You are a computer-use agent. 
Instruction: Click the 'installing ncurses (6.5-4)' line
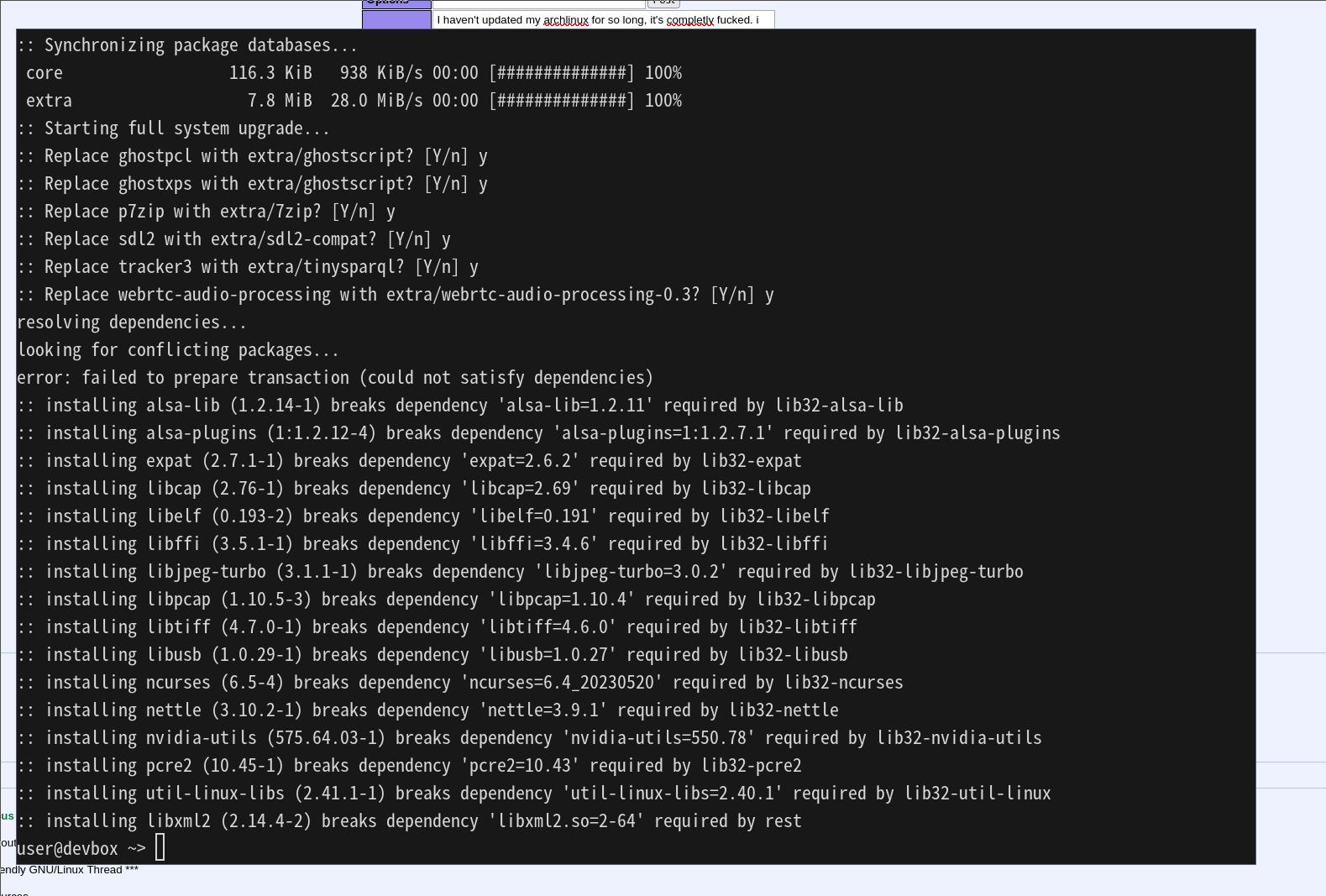(x=460, y=683)
